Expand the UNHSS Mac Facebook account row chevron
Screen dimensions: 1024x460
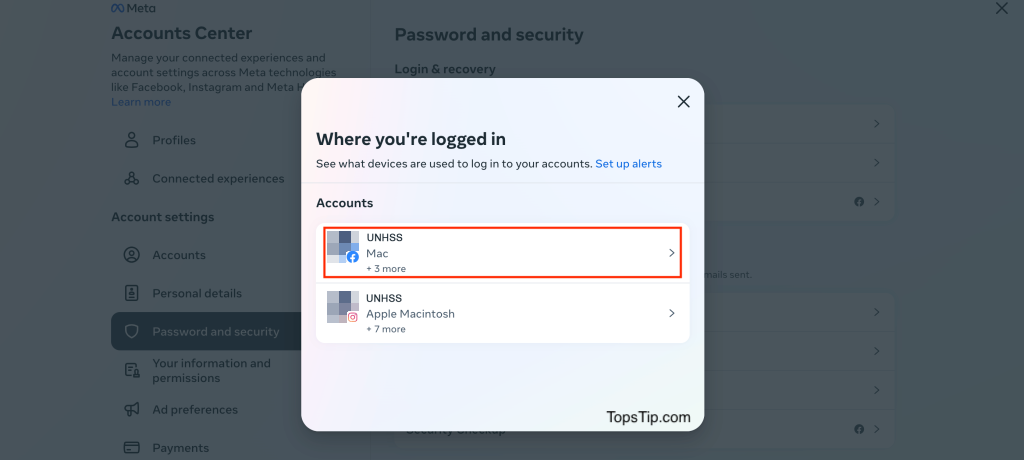pyautogui.click(x=671, y=253)
